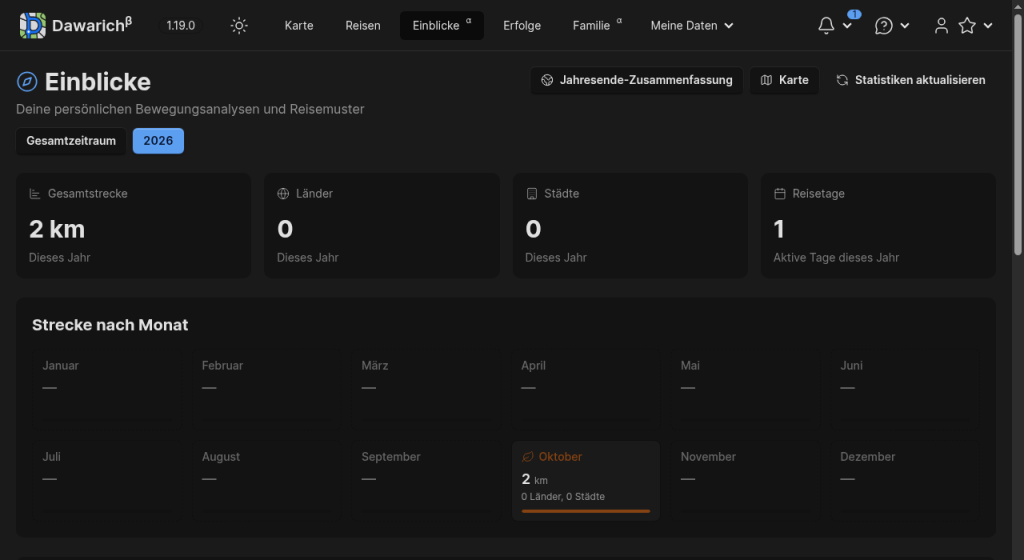
Task: Click the Juni month label
Action: point(852,366)
